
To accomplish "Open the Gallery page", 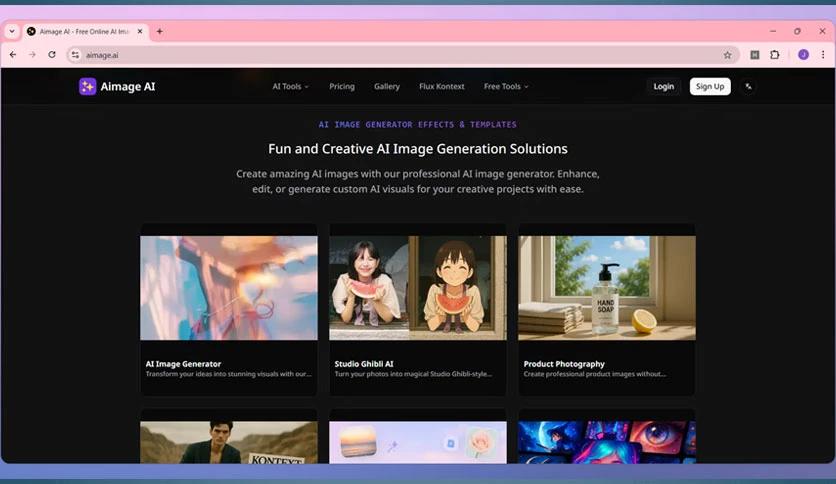I will [387, 86].
